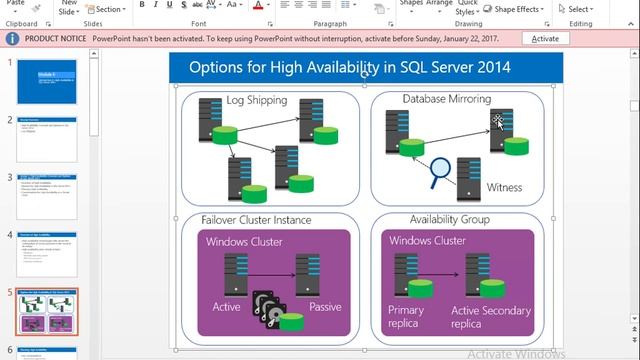Click the Active Secondary replica label
Viewport: 640px width, 360px height.
point(491,317)
